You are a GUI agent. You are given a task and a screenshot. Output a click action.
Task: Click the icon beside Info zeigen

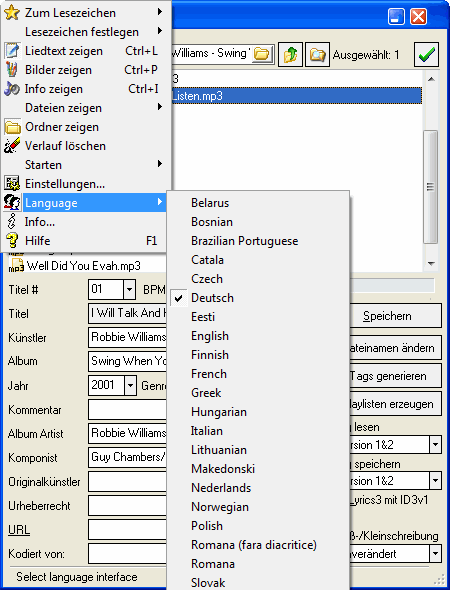click(12, 89)
